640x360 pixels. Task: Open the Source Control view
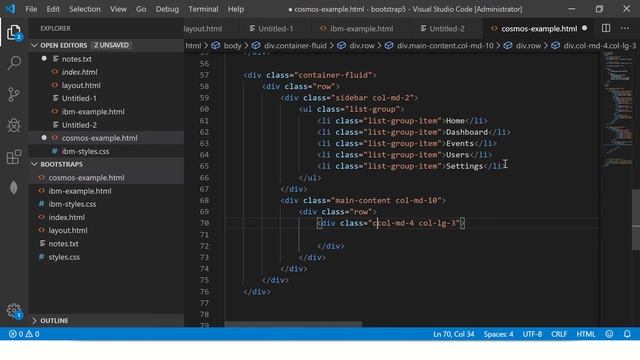pyautogui.click(x=14, y=94)
